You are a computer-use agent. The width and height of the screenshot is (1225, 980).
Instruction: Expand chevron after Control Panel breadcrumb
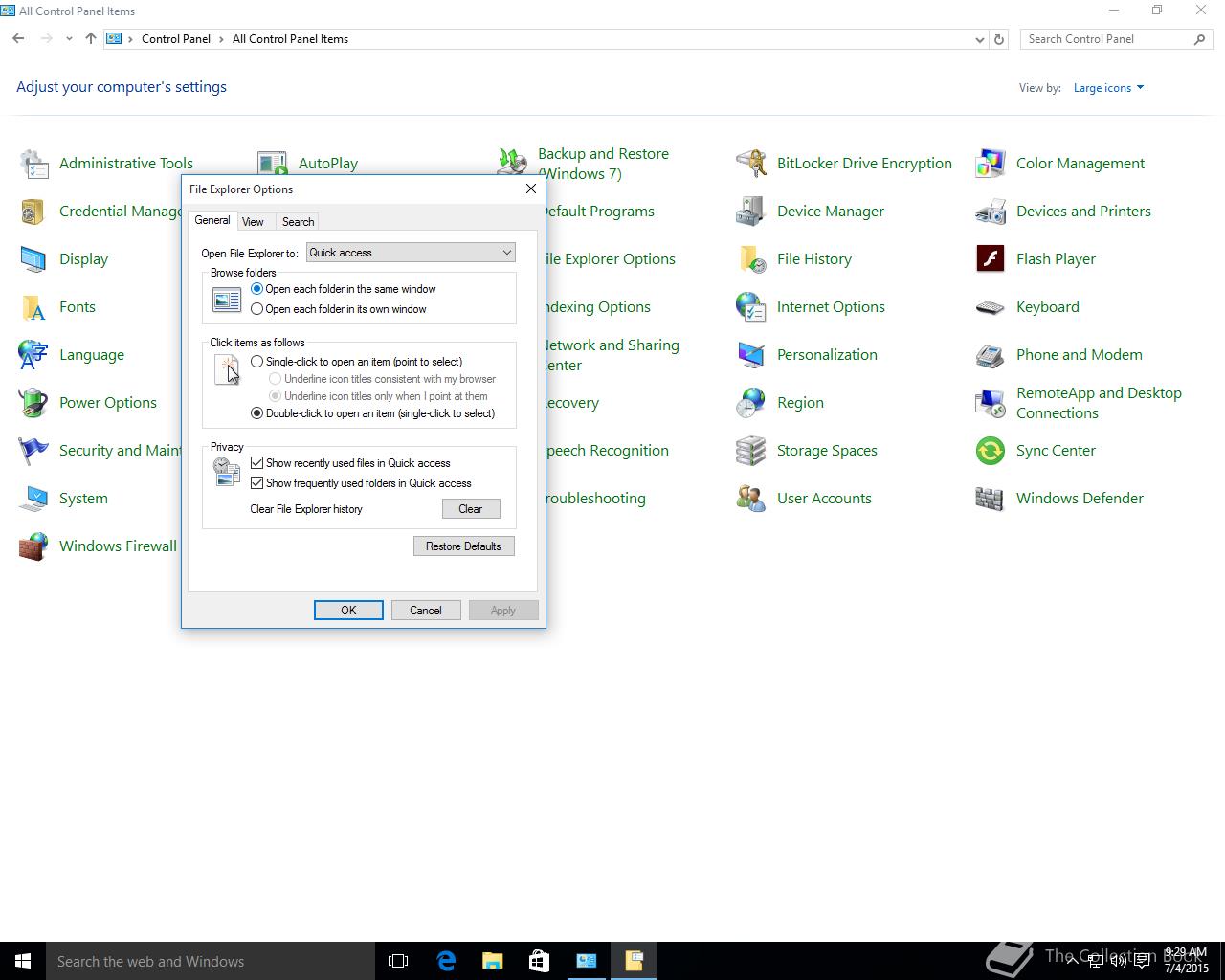coord(221,39)
